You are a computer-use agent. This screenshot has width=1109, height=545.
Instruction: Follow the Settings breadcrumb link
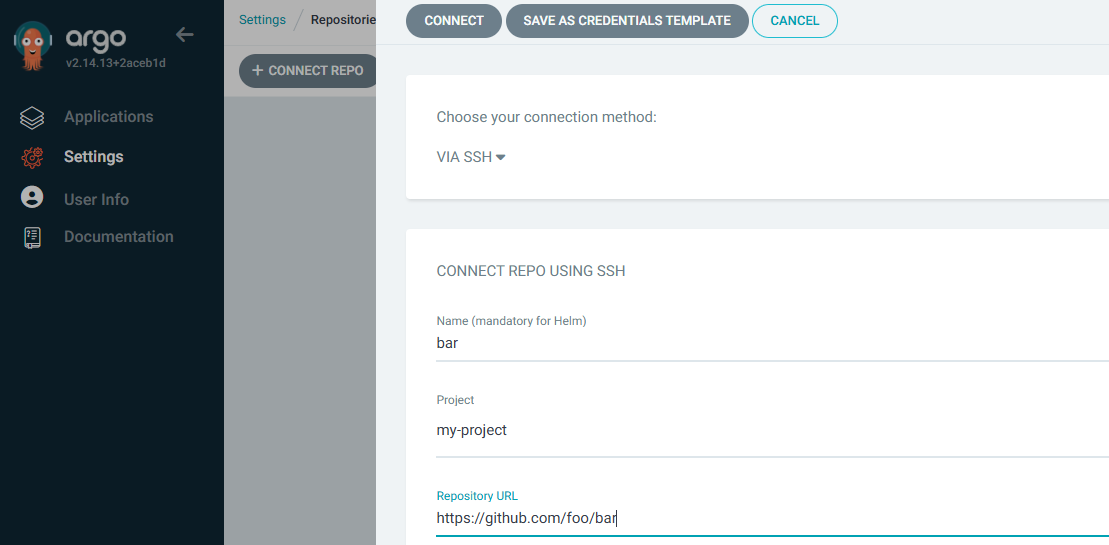262,20
